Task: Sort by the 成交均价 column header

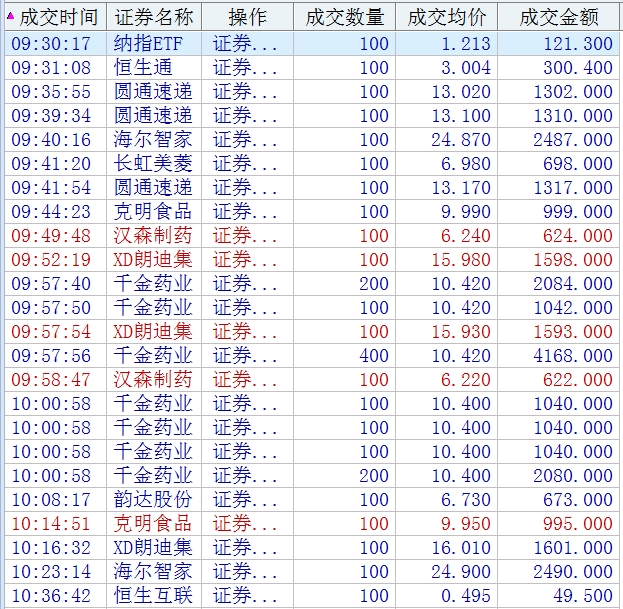Action: click(x=447, y=17)
